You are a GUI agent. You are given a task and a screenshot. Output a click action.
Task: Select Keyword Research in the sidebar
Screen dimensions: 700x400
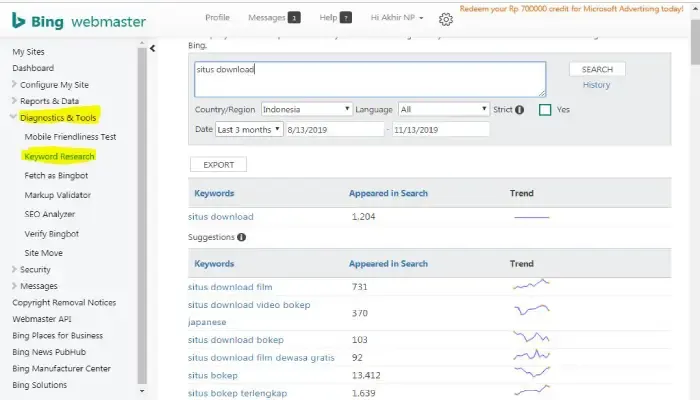[59, 156]
